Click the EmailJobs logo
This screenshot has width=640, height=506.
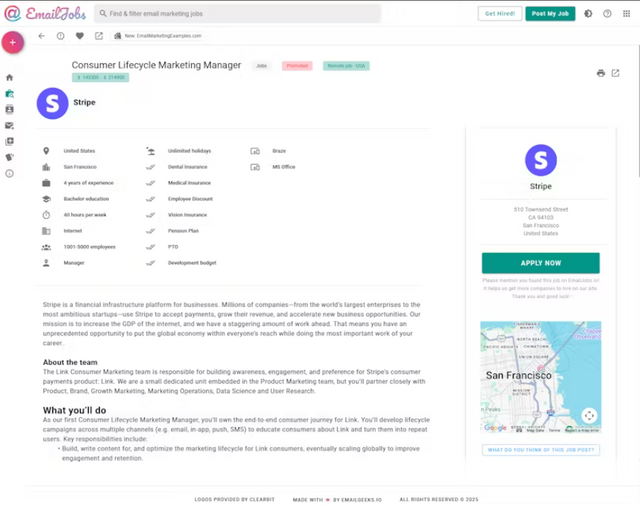(45, 13)
